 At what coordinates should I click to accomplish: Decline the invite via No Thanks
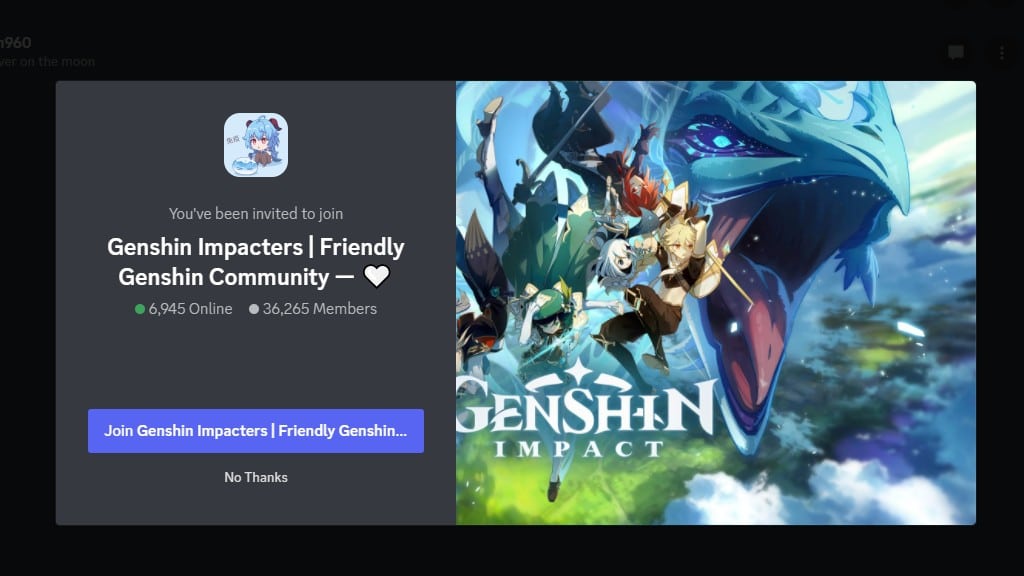pos(256,477)
